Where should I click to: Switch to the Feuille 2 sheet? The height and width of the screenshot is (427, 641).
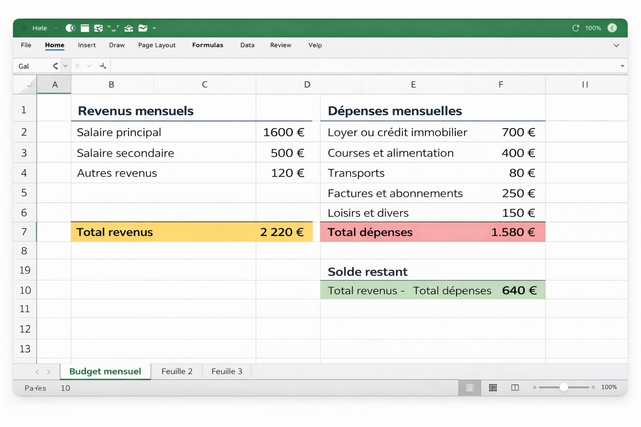(176, 371)
